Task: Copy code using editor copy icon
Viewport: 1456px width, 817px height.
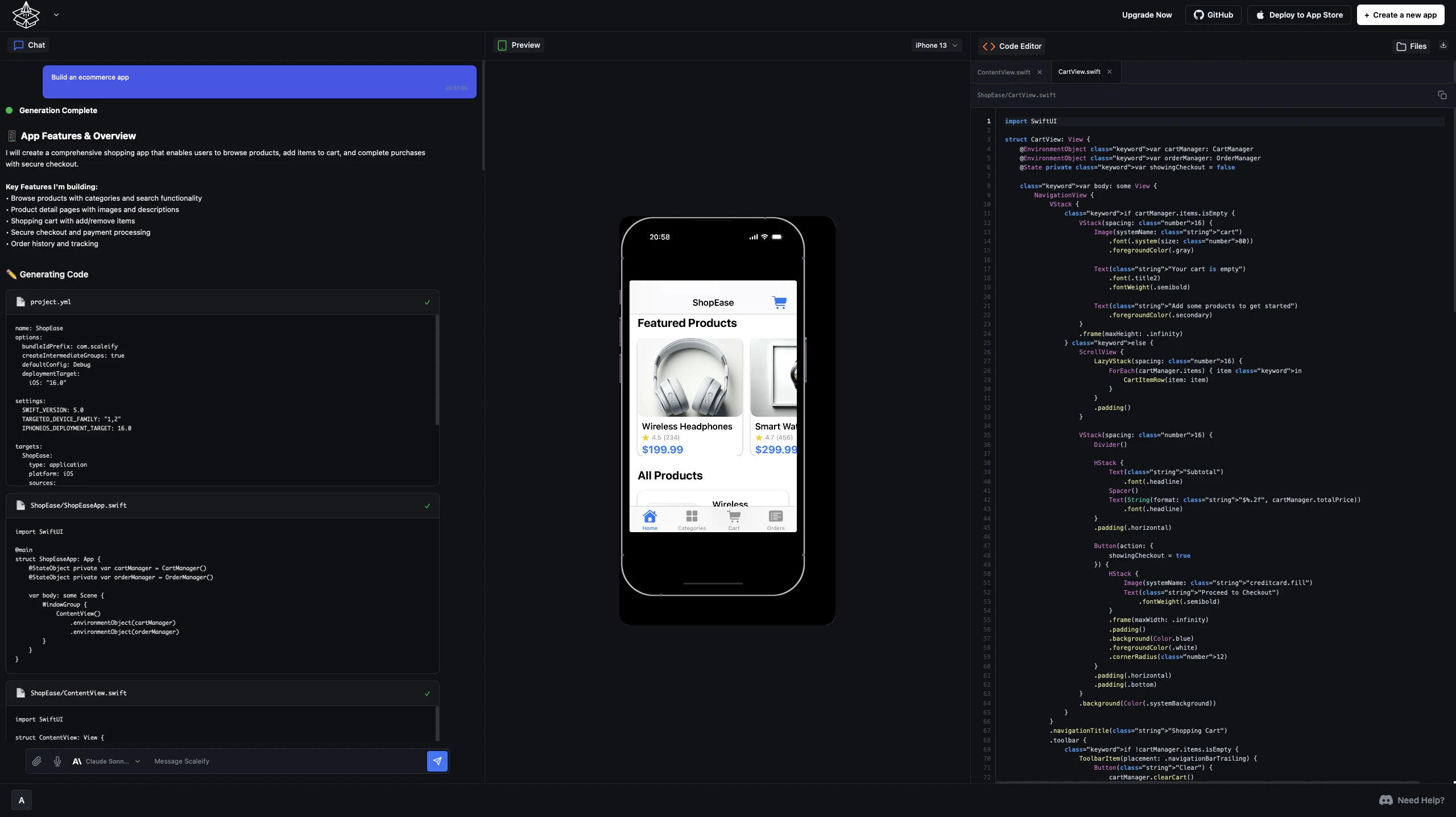Action: 1442,95
